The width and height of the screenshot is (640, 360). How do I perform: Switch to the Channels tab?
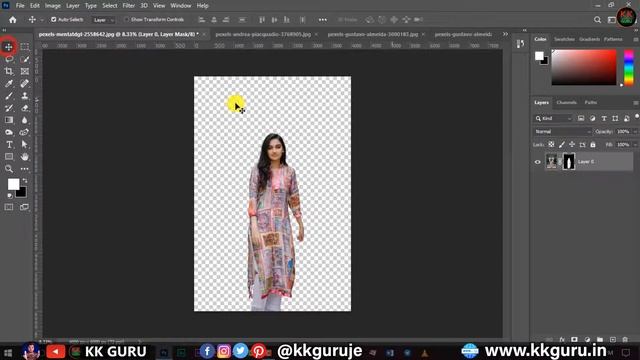pos(567,102)
